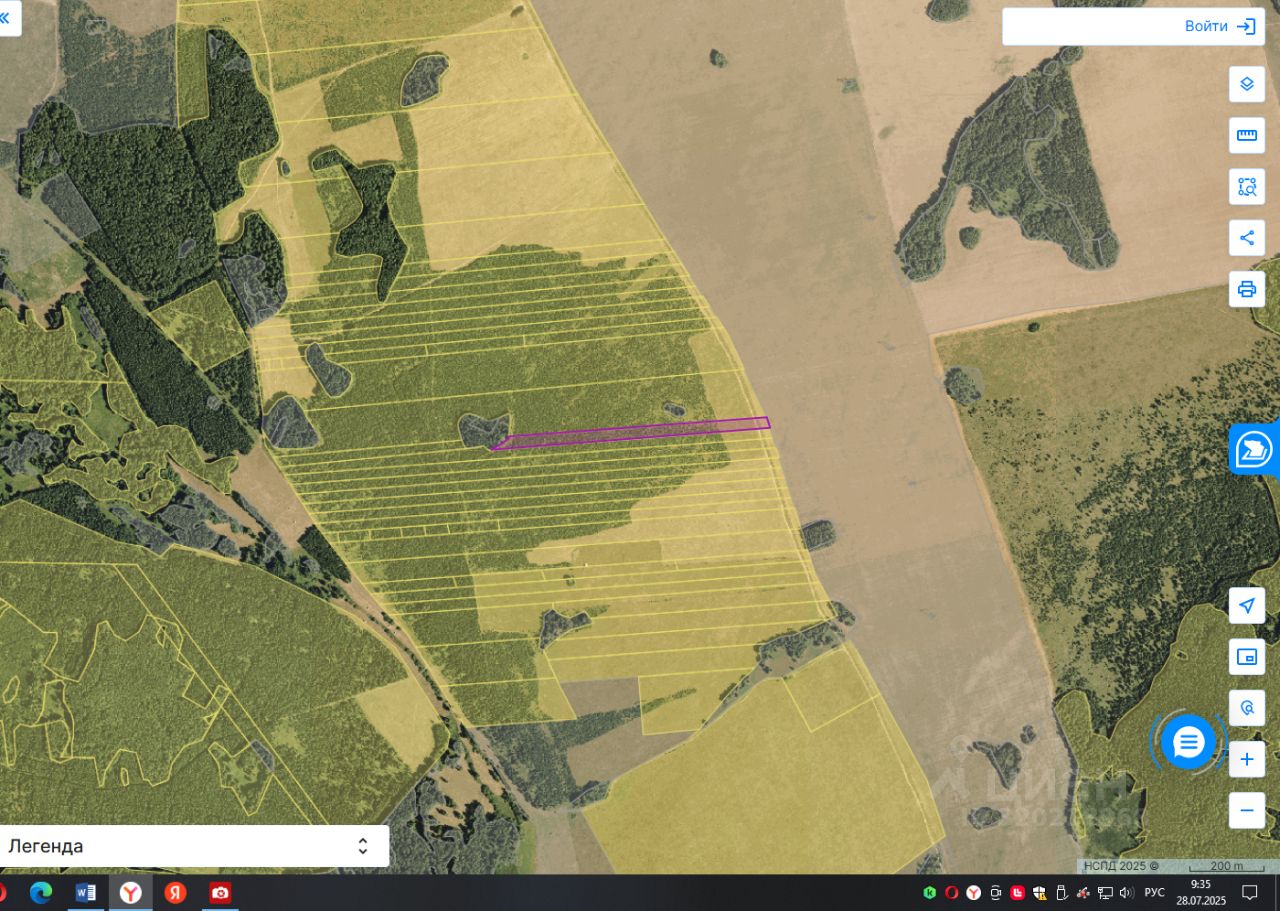1280x911 pixels.
Task: Print the current map view
Action: [1246, 290]
